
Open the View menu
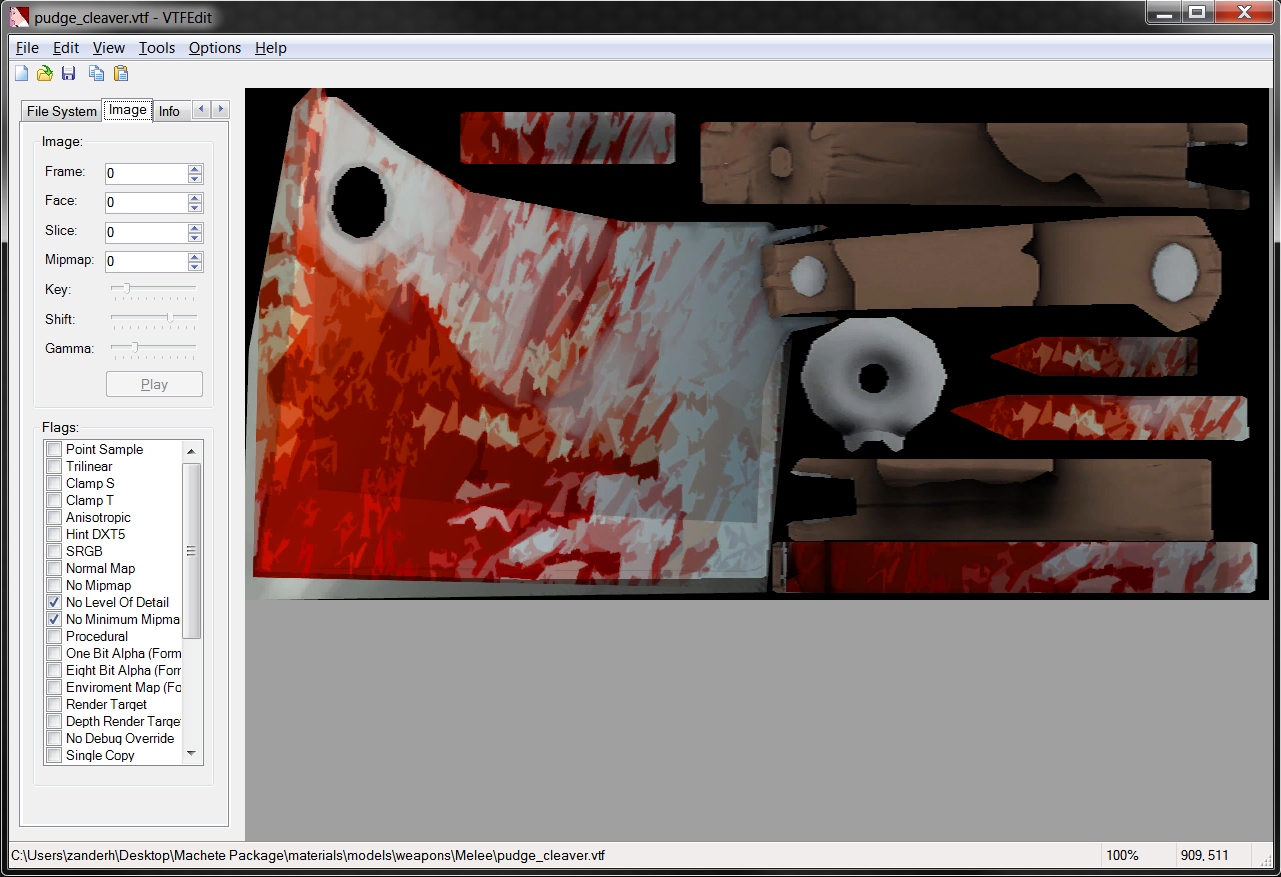pyautogui.click(x=109, y=48)
